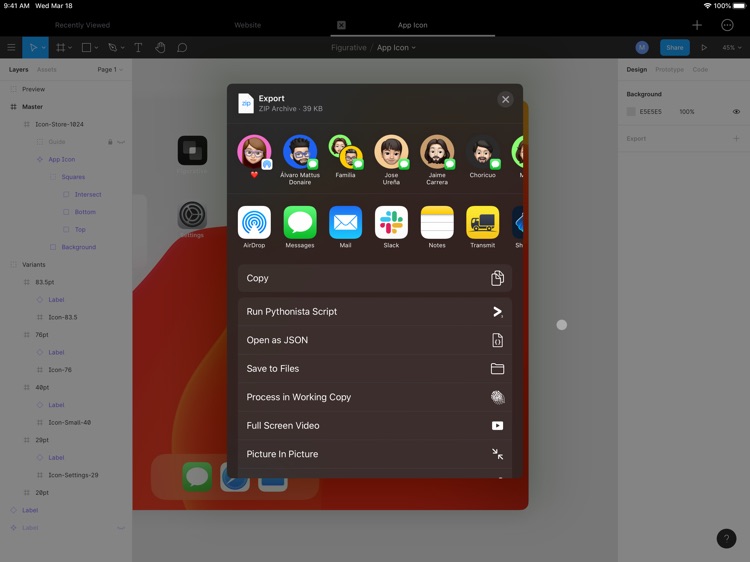Select Save to Files action

tap(375, 369)
